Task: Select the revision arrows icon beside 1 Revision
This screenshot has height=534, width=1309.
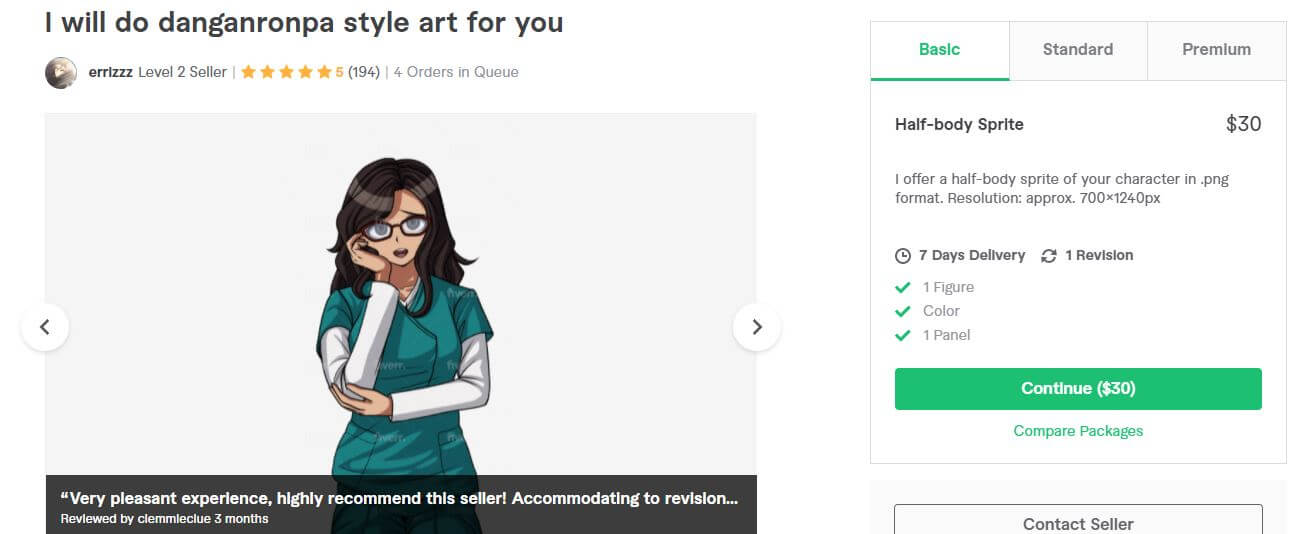Action: 1049,256
